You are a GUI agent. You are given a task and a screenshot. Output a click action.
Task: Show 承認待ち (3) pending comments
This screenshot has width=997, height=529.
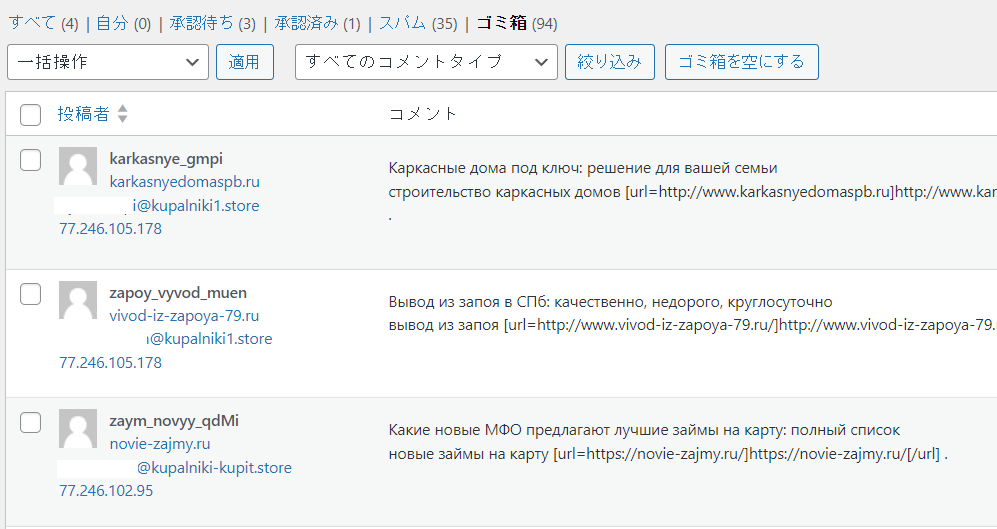coord(212,24)
